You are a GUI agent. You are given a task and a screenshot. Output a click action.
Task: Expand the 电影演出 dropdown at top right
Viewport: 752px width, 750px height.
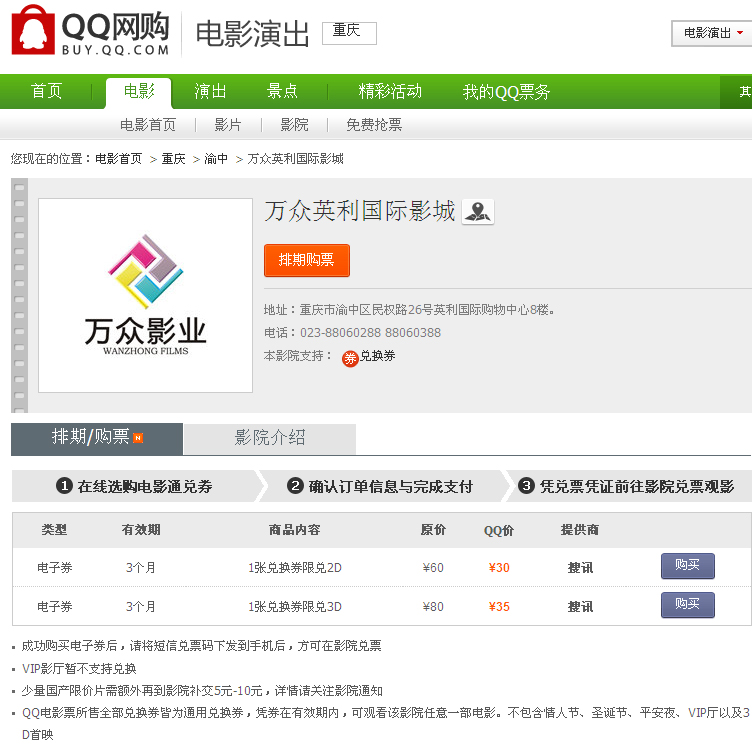(x=712, y=33)
